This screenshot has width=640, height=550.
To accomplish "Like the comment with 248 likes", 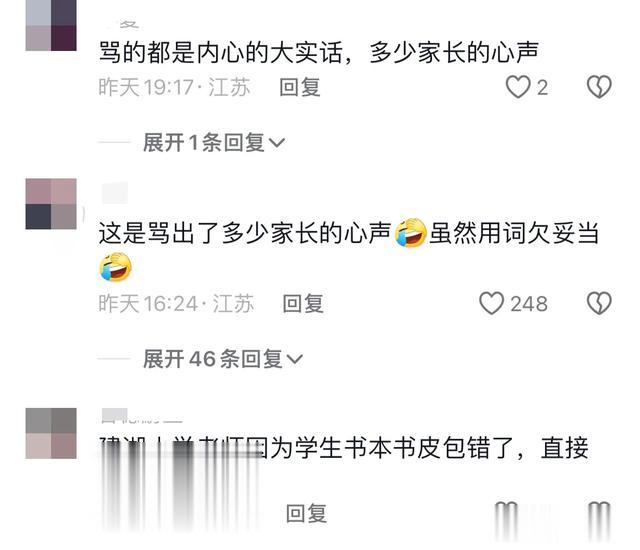I will click(x=491, y=303).
